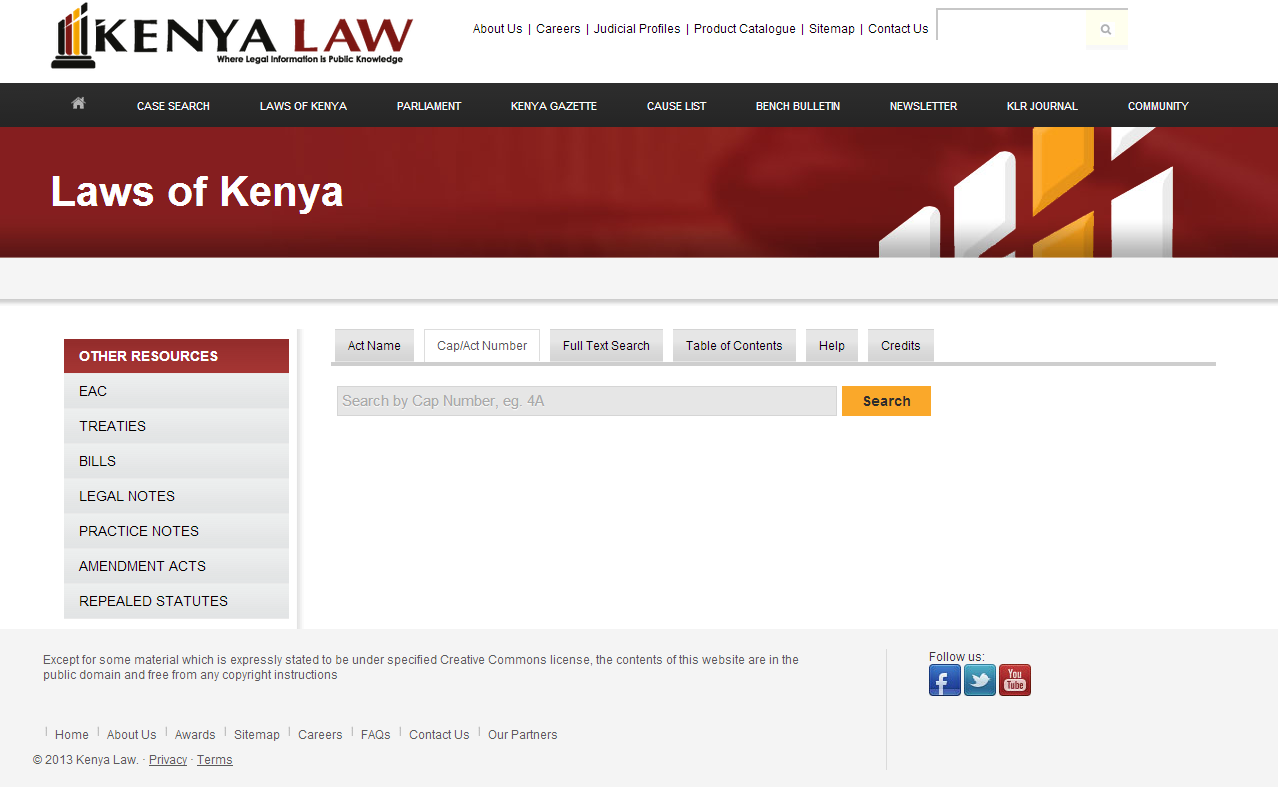The image size is (1278, 787).
Task: Open Newsletter in the navigation bar
Action: pyautogui.click(x=923, y=106)
